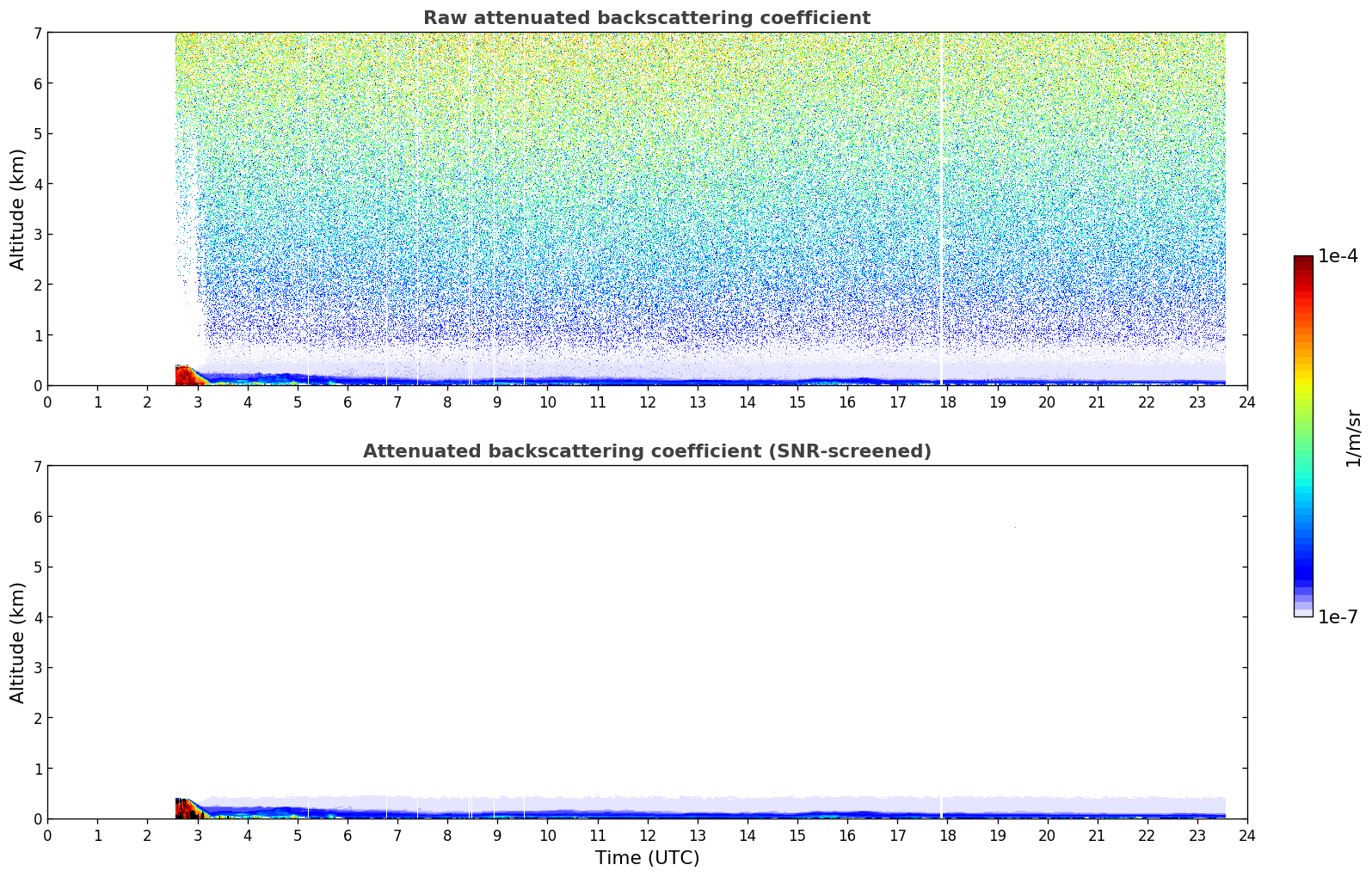
Task: Click the top plot's "Altitude (km)" label
Action: click(18, 209)
